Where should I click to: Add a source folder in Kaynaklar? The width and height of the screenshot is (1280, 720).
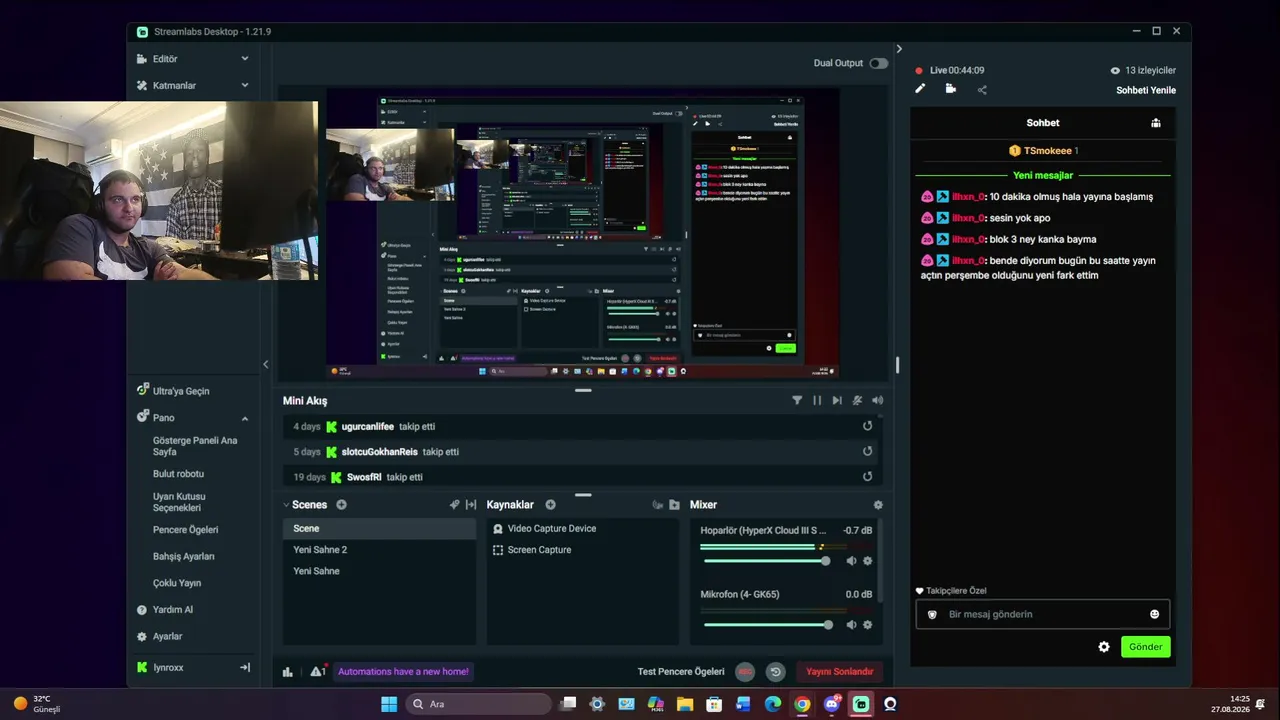click(x=674, y=505)
